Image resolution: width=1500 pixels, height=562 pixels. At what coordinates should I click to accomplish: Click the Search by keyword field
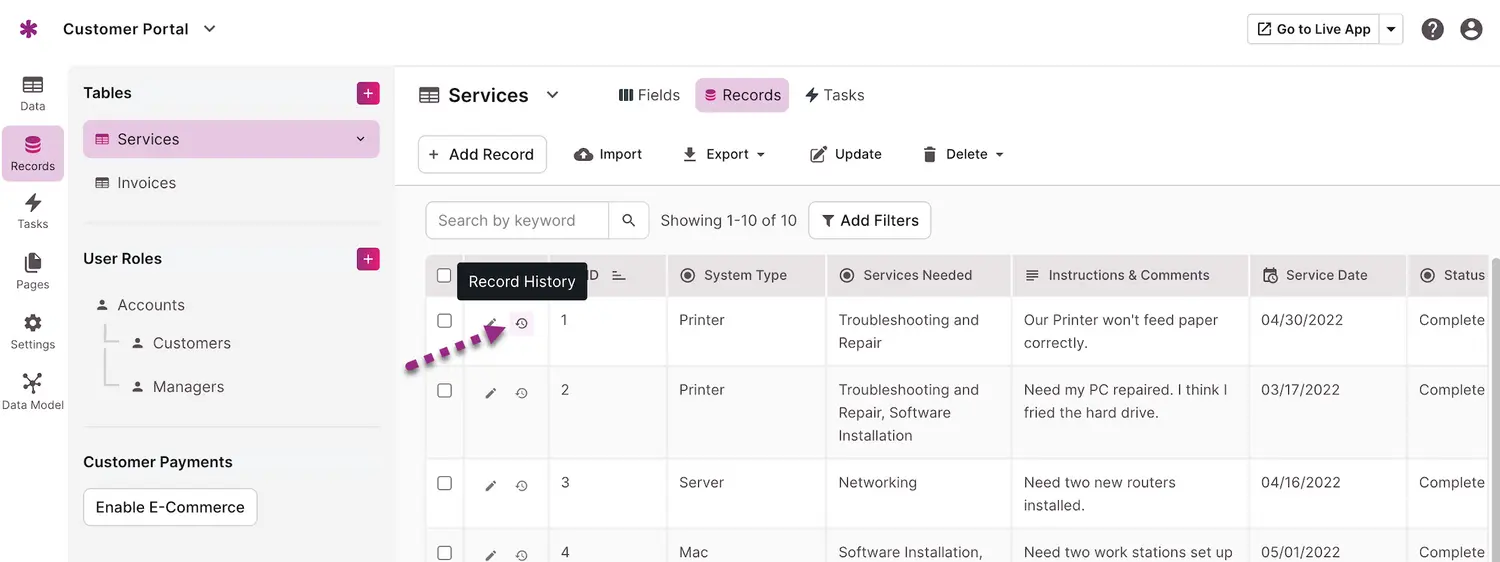pyautogui.click(x=516, y=221)
